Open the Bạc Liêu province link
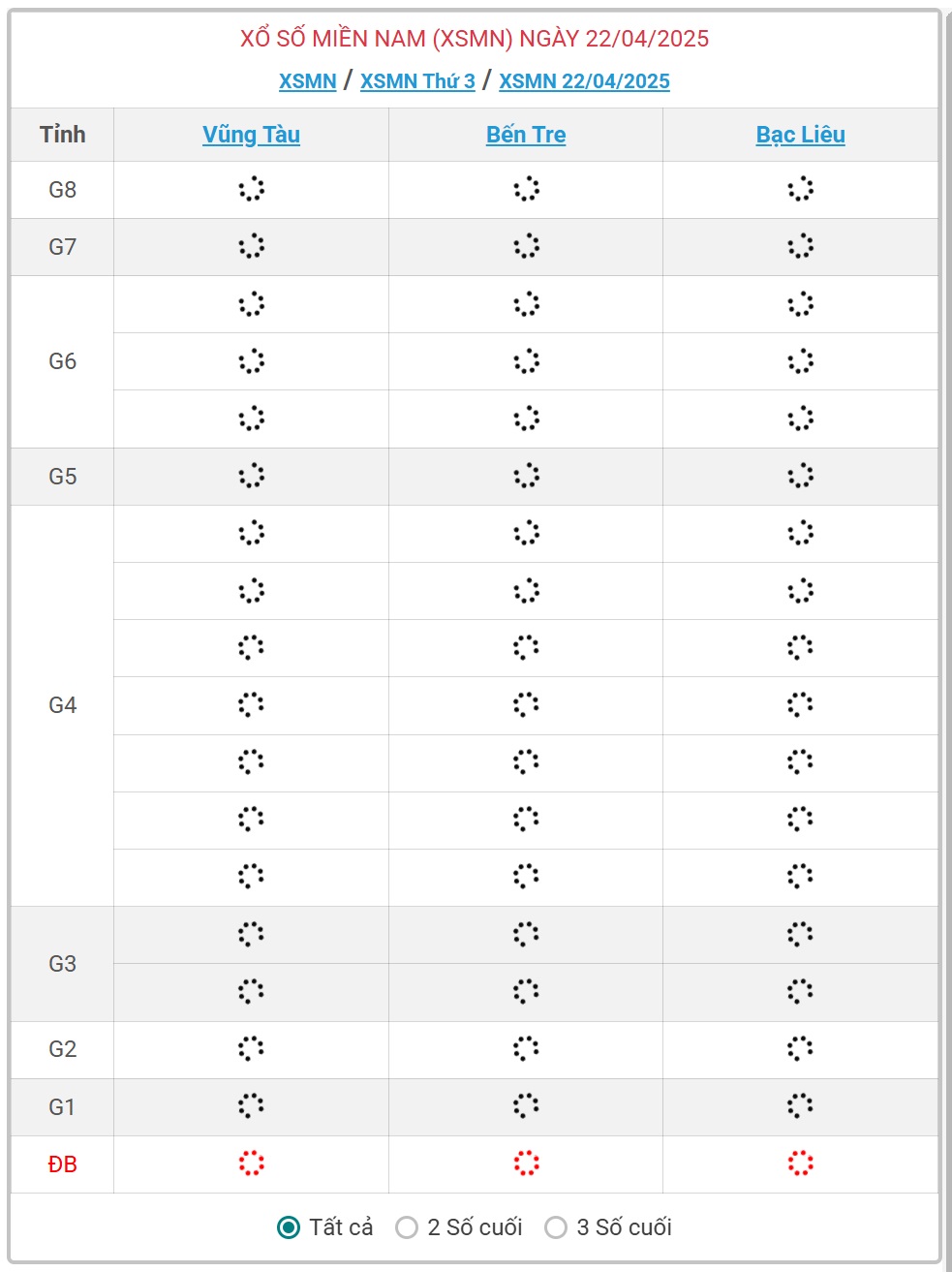This screenshot has height=1272, width=952. (x=800, y=135)
